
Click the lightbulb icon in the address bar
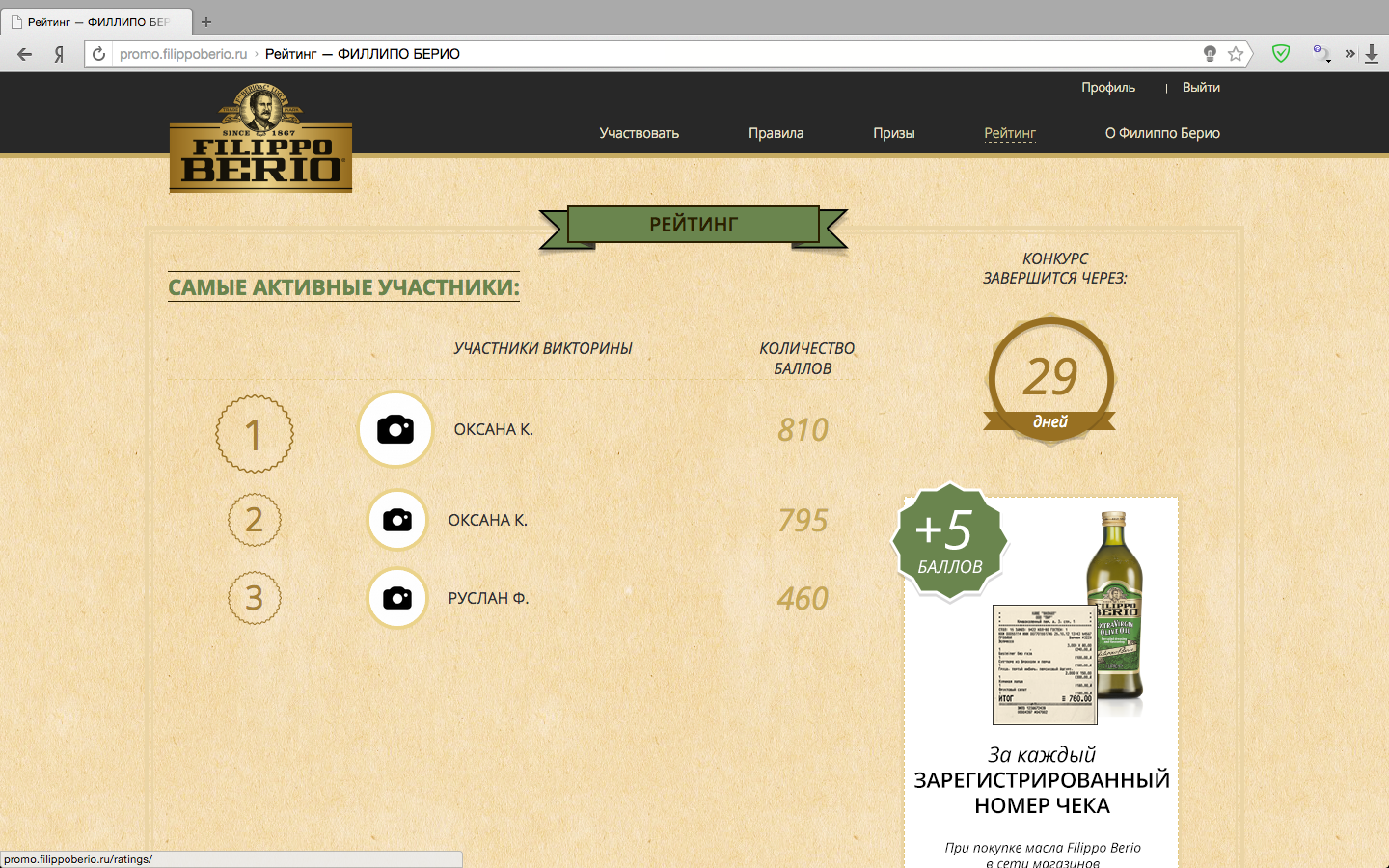[1210, 54]
